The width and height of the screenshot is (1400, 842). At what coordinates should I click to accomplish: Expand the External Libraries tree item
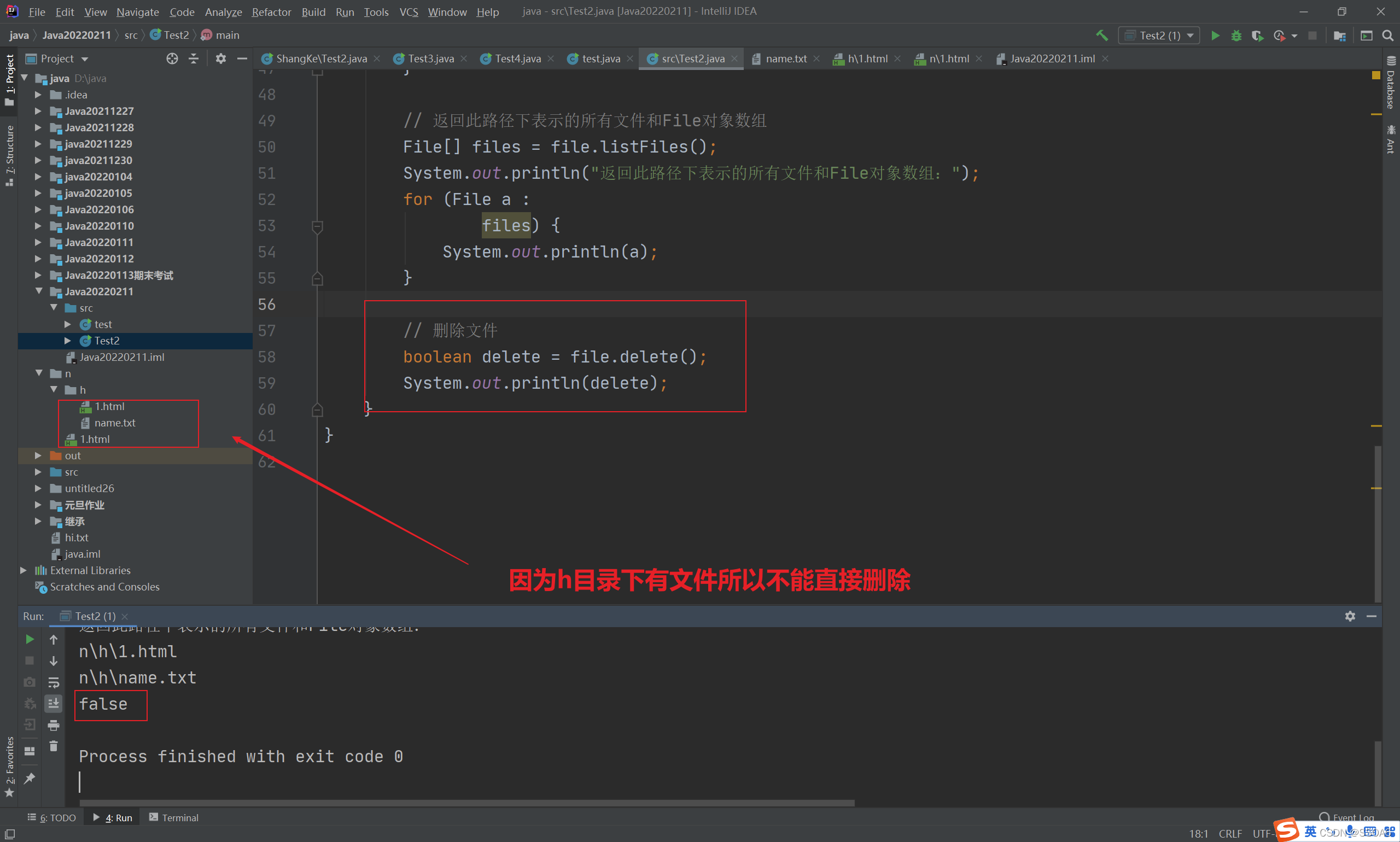[x=22, y=570]
